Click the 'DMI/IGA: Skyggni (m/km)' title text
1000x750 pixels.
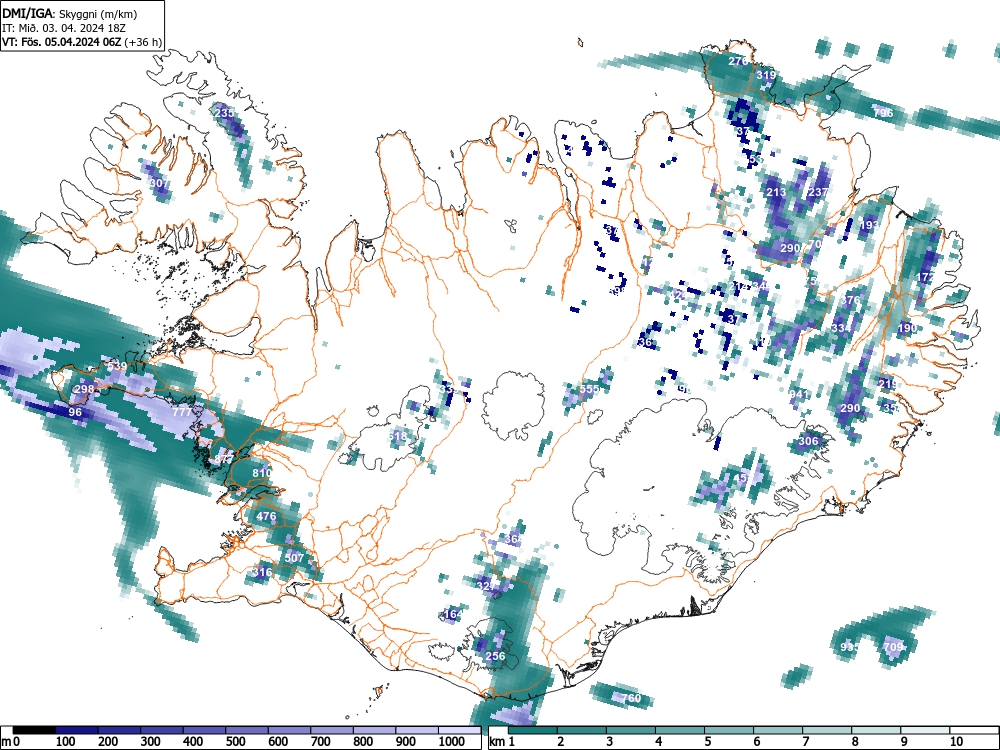coord(70,13)
